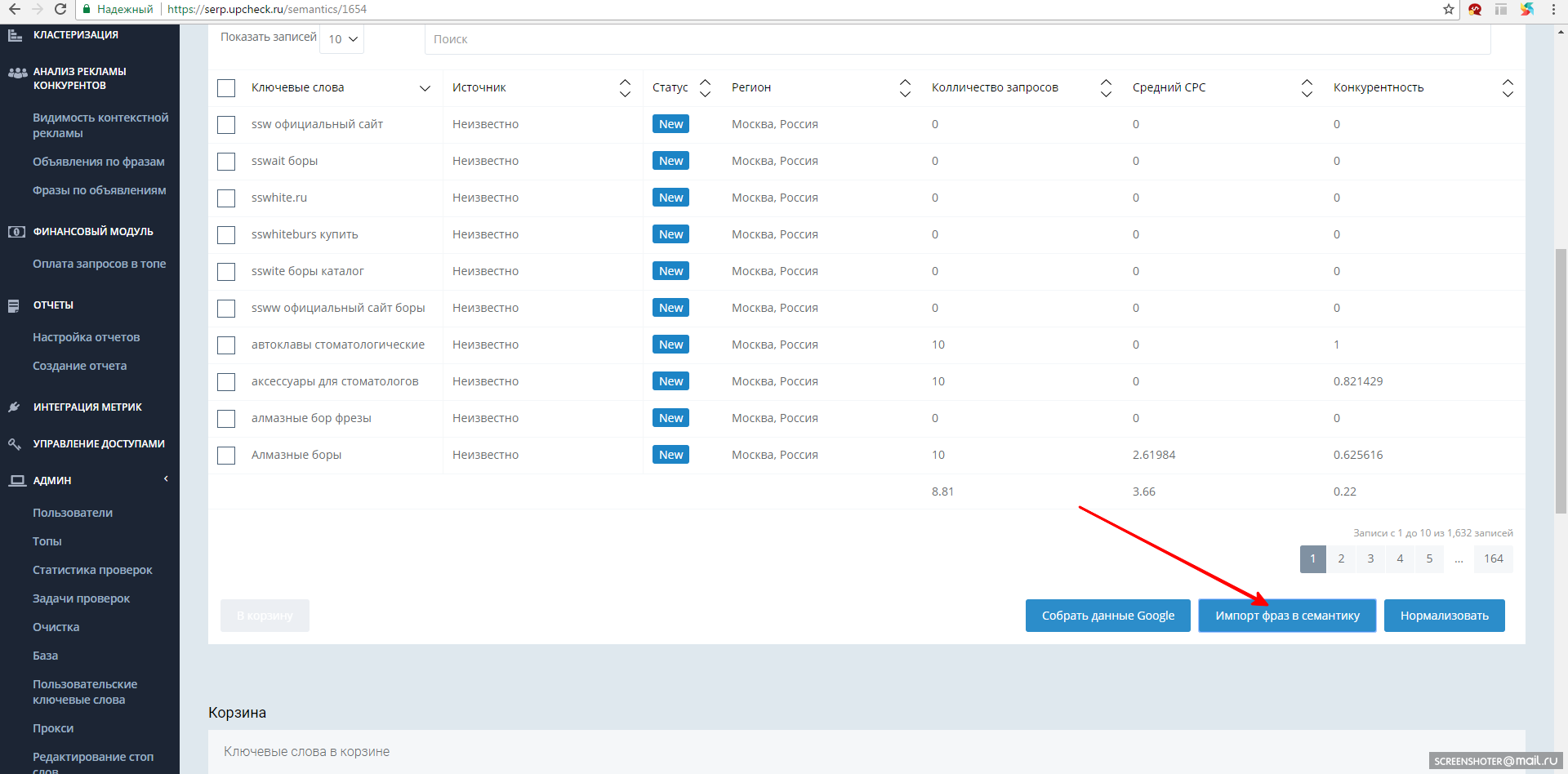The width and height of the screenshot is (1568, 774).
Task: Tick checkbox for sswhite.ru row
Action: 226,198
